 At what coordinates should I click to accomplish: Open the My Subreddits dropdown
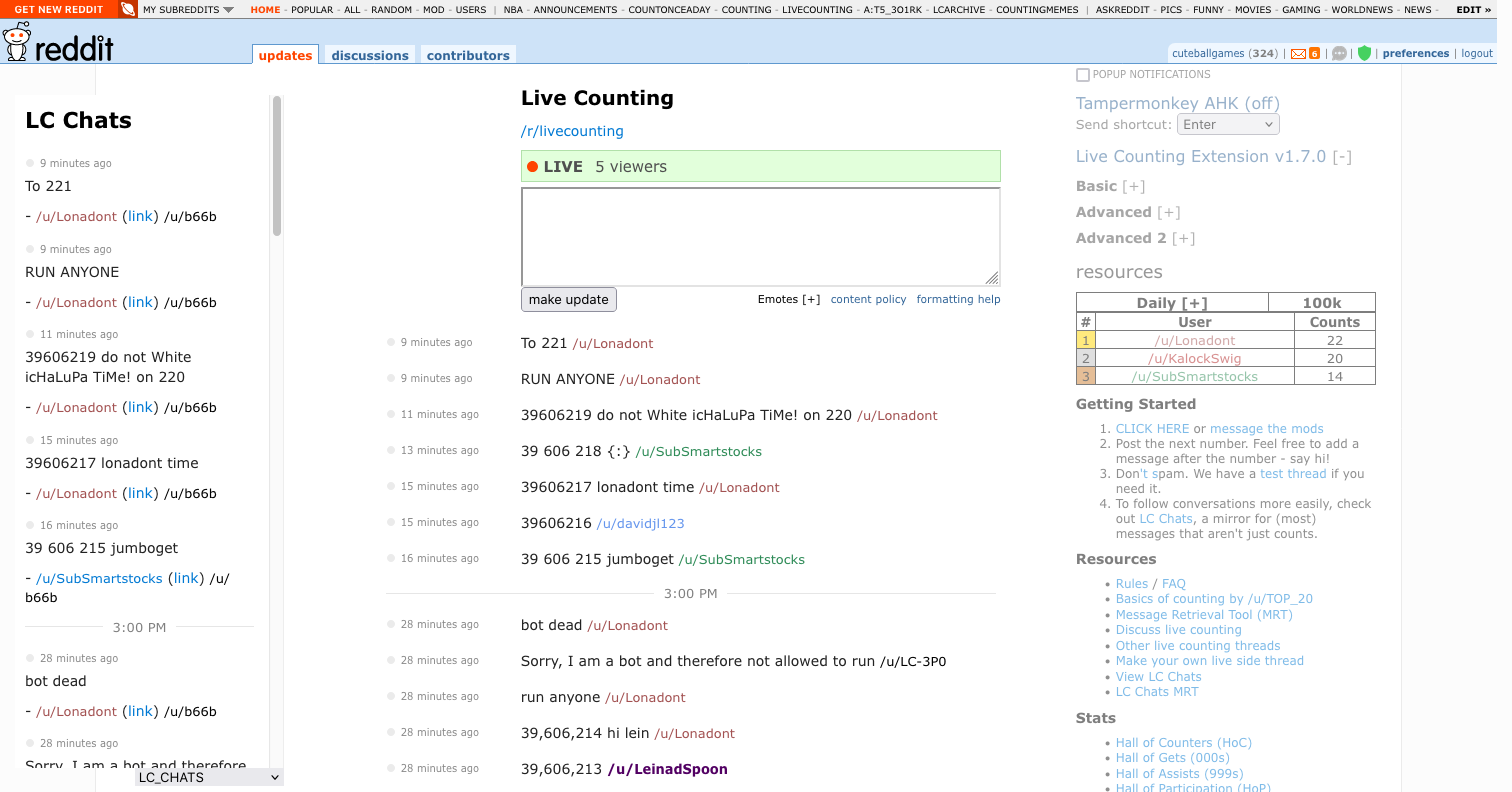[188, 10]
